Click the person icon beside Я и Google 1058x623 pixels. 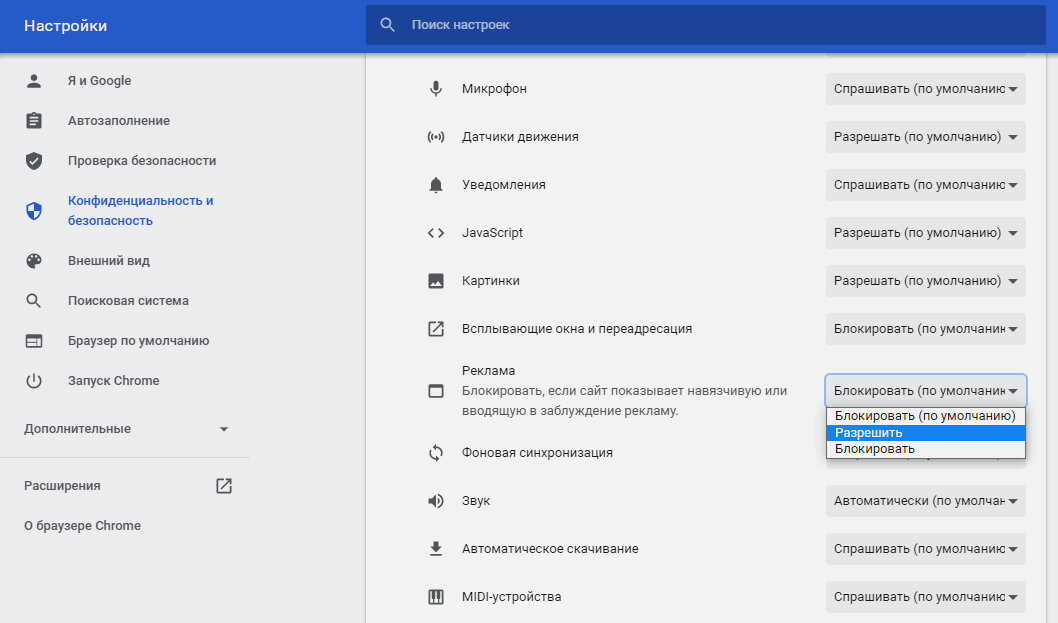34,81
